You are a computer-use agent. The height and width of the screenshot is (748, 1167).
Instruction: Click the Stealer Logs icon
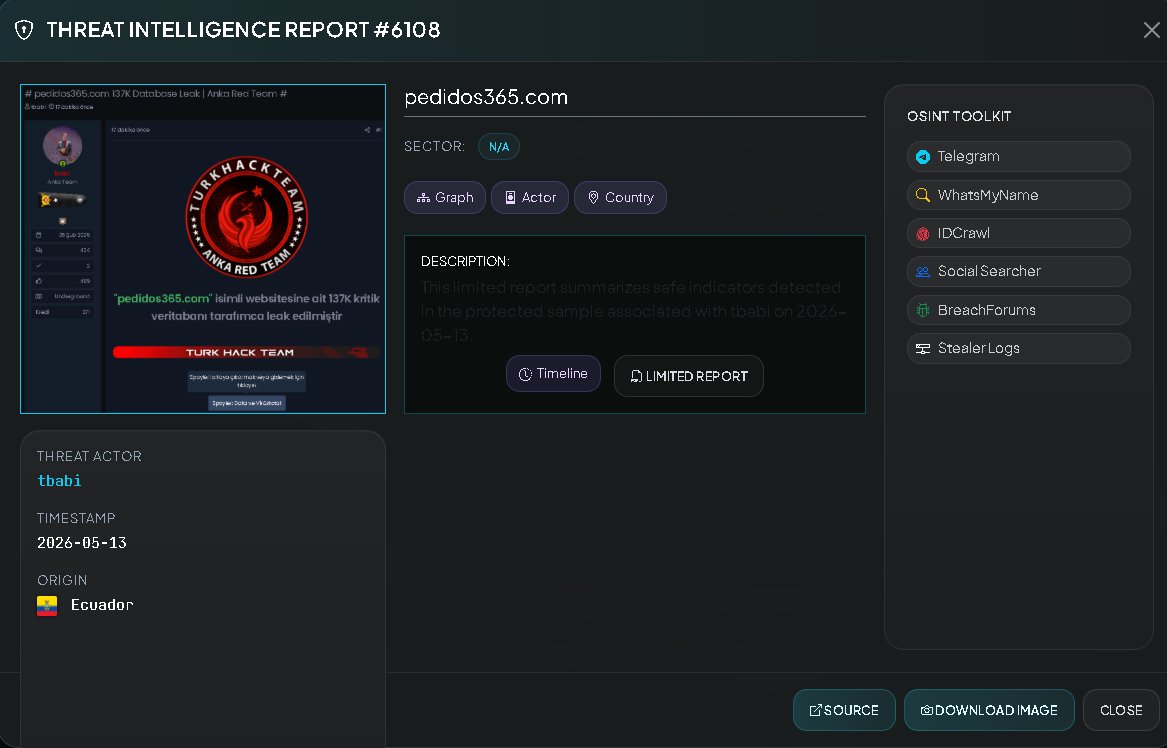pyautogui.click(x=923, y=348)
